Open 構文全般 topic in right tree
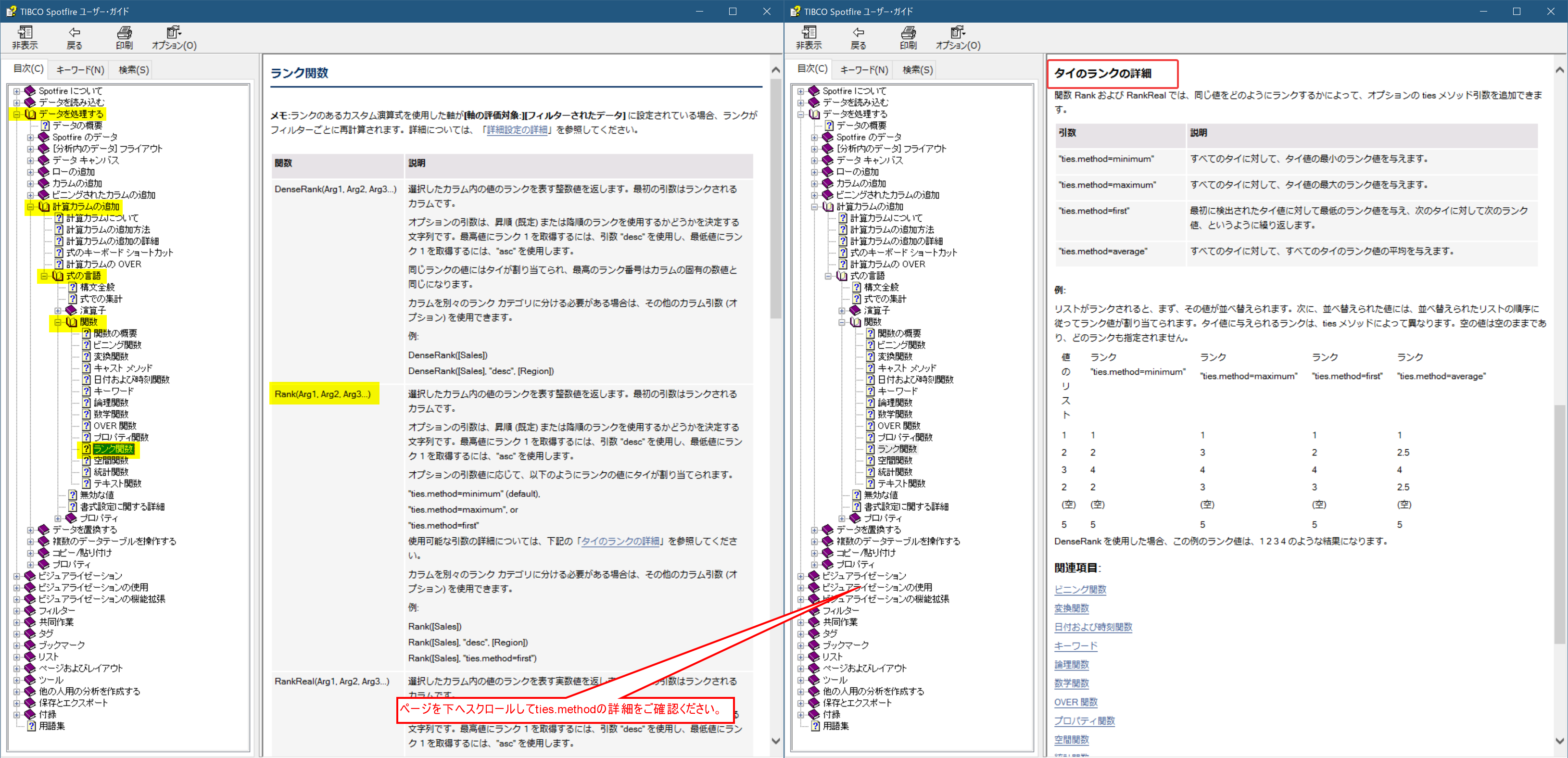 tap(881, 287)
